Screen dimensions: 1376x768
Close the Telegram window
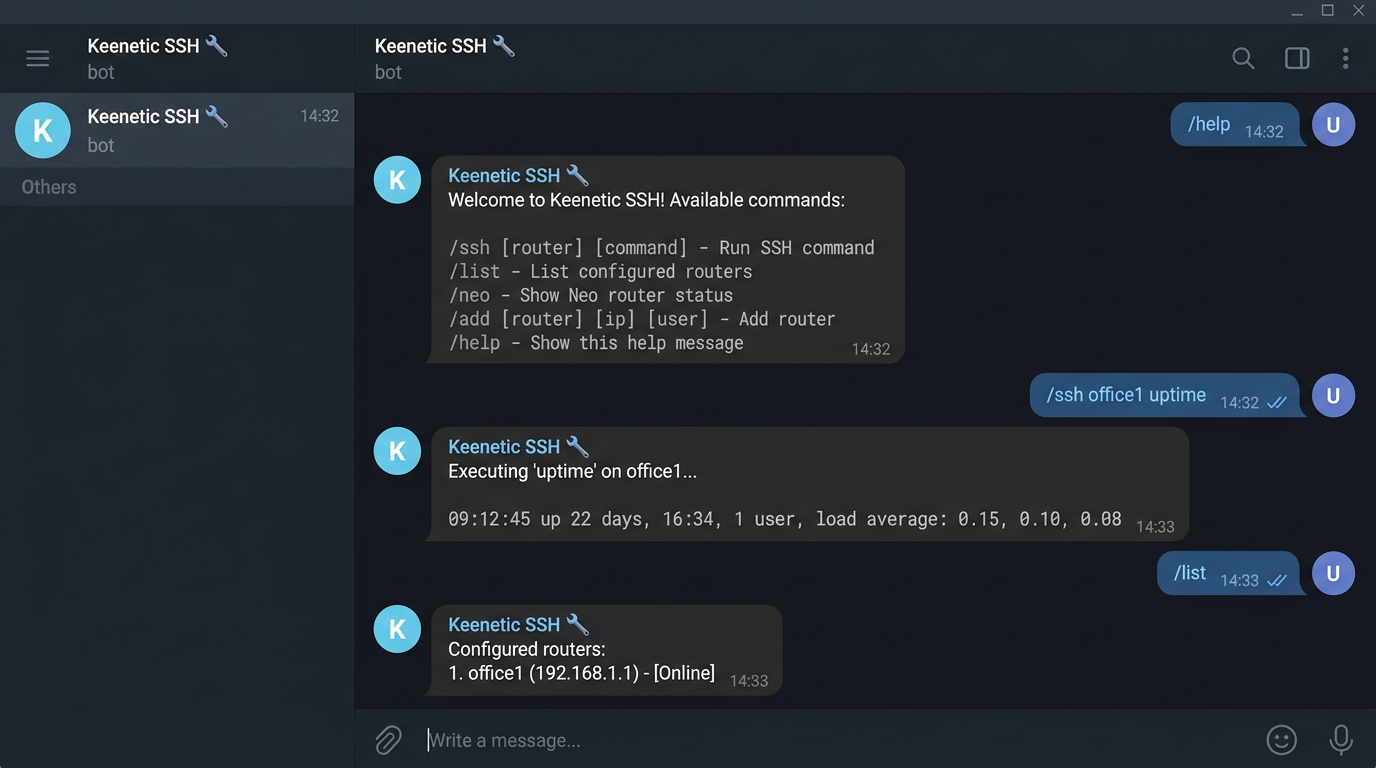click(1358, 11)
